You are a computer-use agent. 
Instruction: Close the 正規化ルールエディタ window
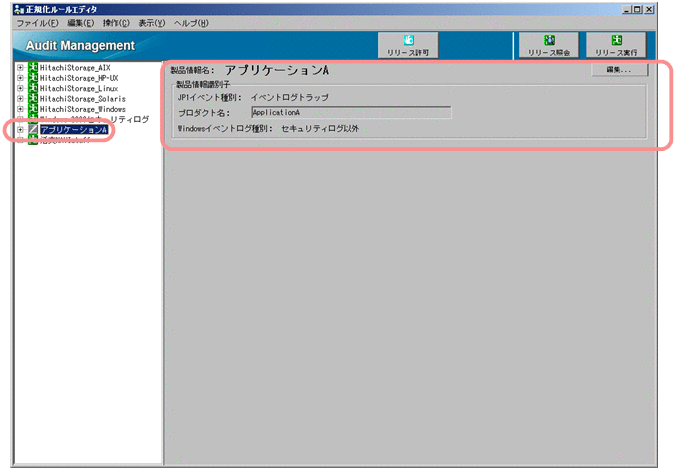point(649,9)
